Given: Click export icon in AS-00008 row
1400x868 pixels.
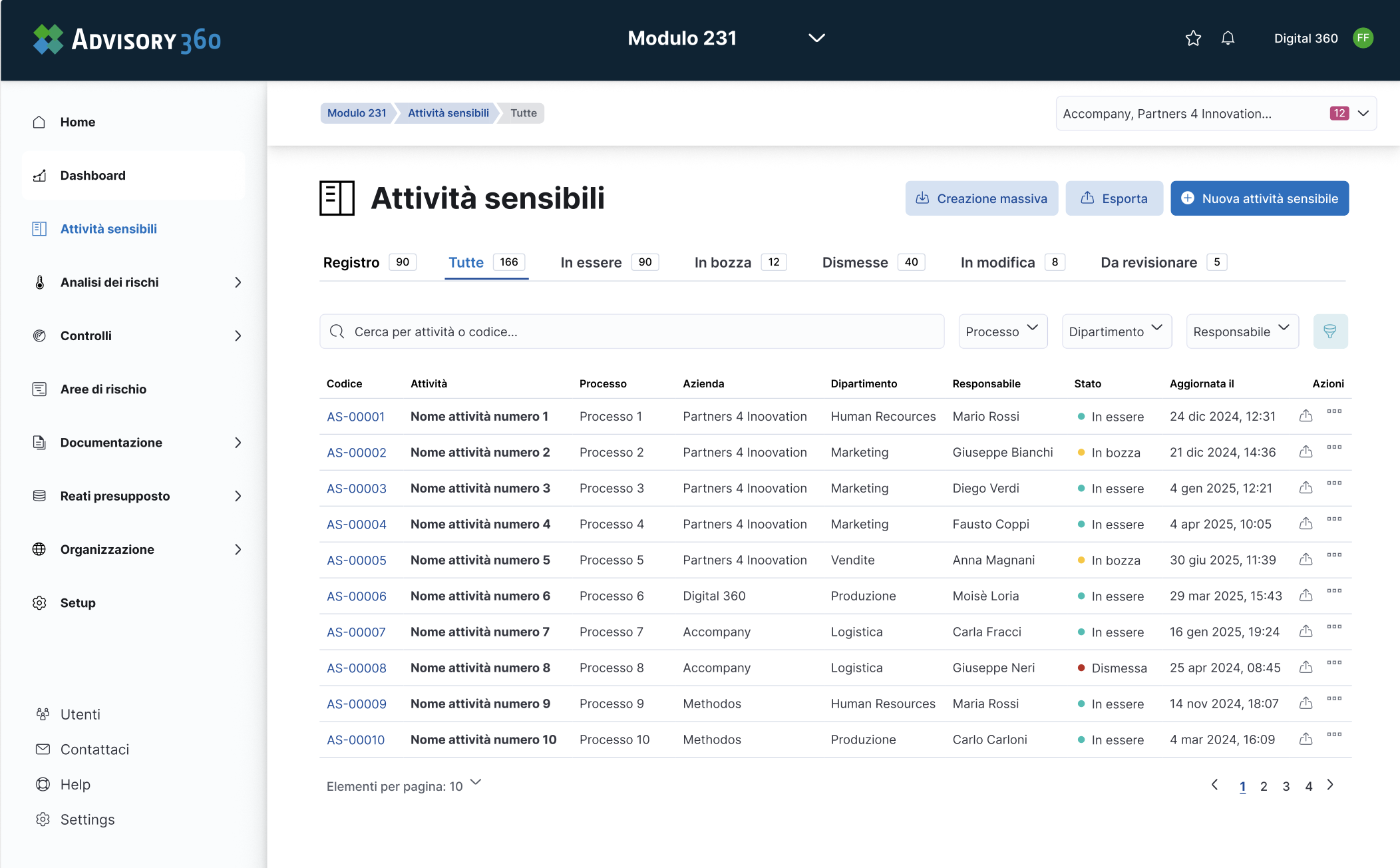Looking at the screenshot, I should (x=1306, y=668).
